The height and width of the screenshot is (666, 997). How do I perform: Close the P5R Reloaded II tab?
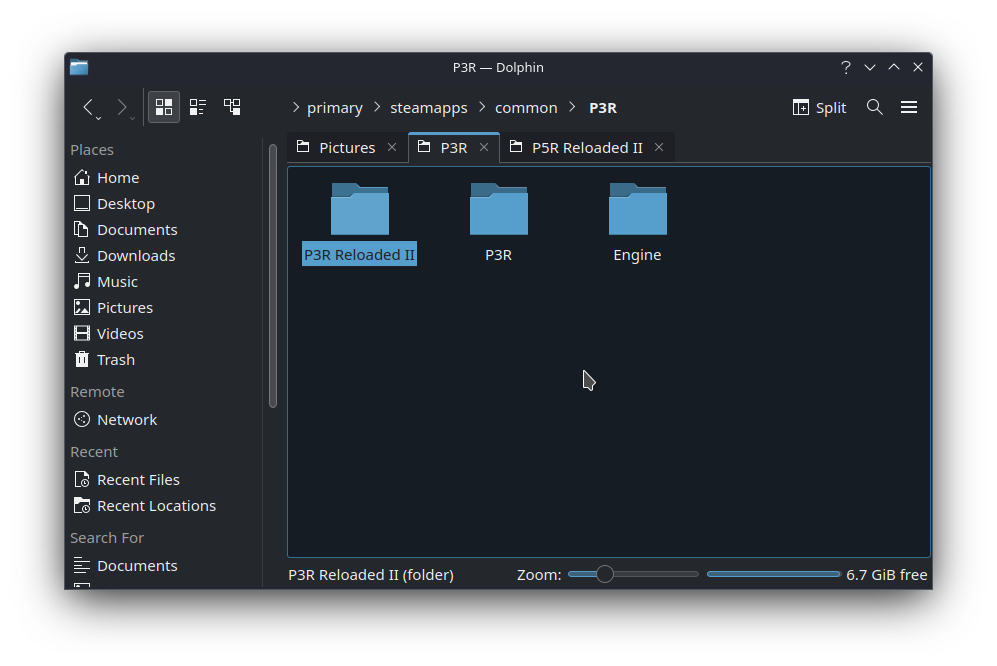click(x=659, y=148)
